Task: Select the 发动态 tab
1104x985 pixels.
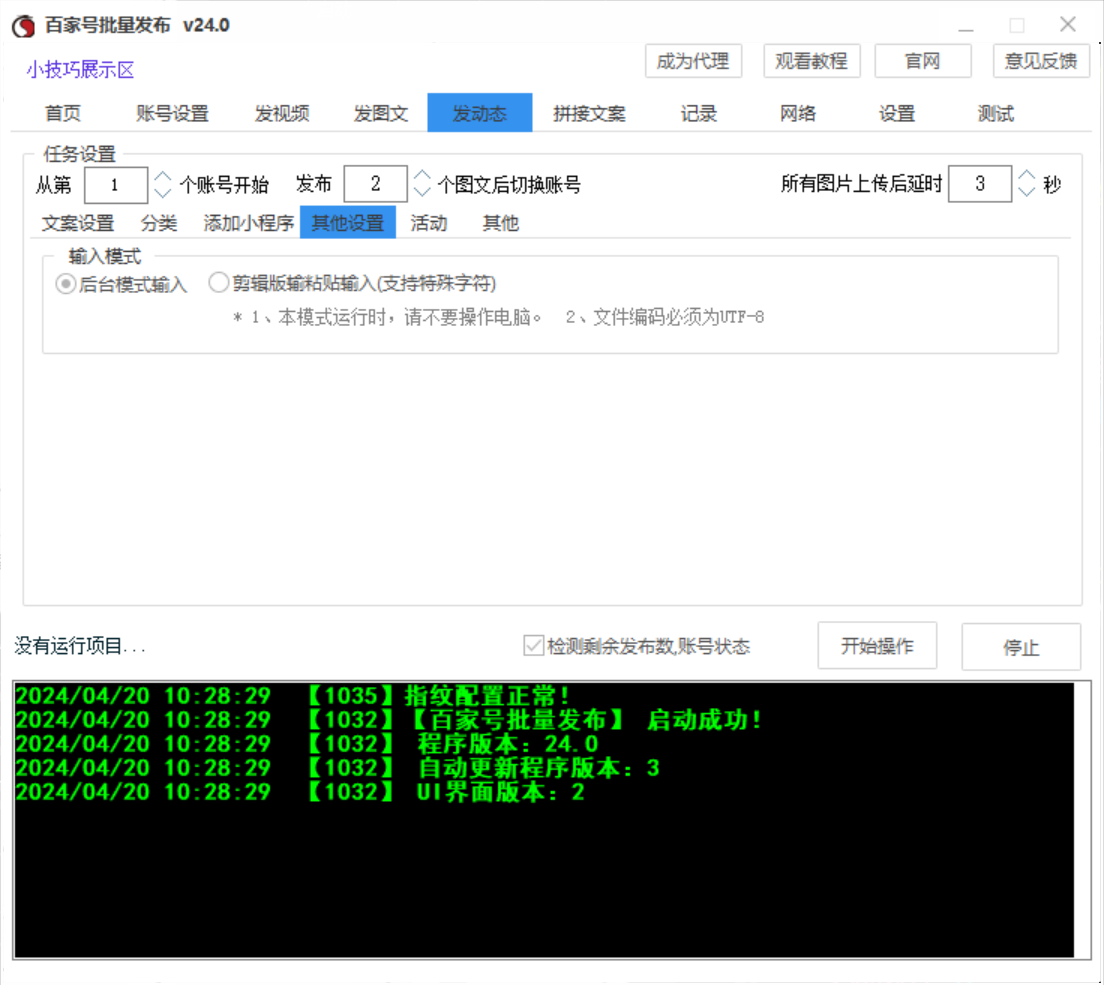Action: tap(479, 113)
